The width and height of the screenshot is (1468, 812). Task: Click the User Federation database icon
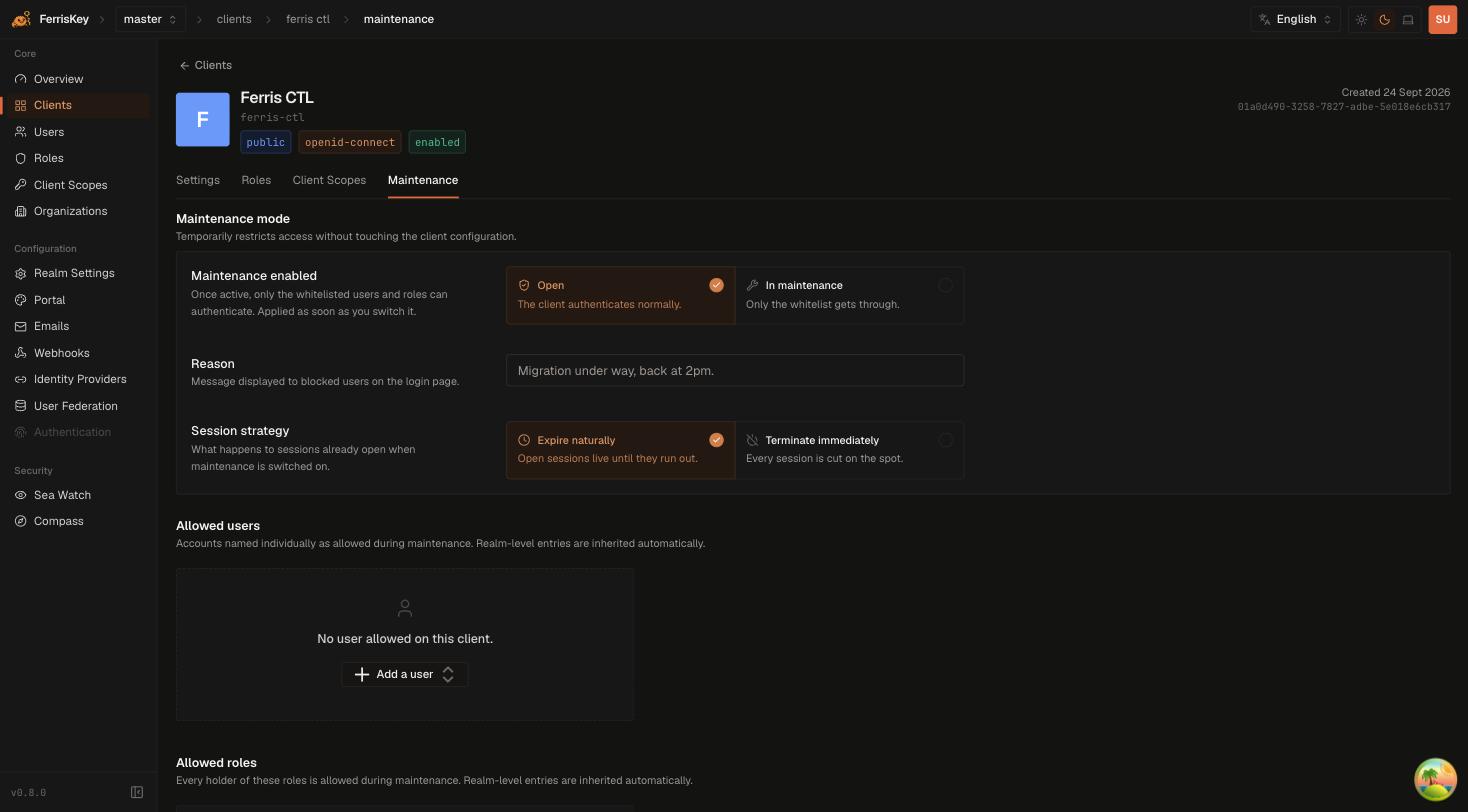(x=20, y=406)
